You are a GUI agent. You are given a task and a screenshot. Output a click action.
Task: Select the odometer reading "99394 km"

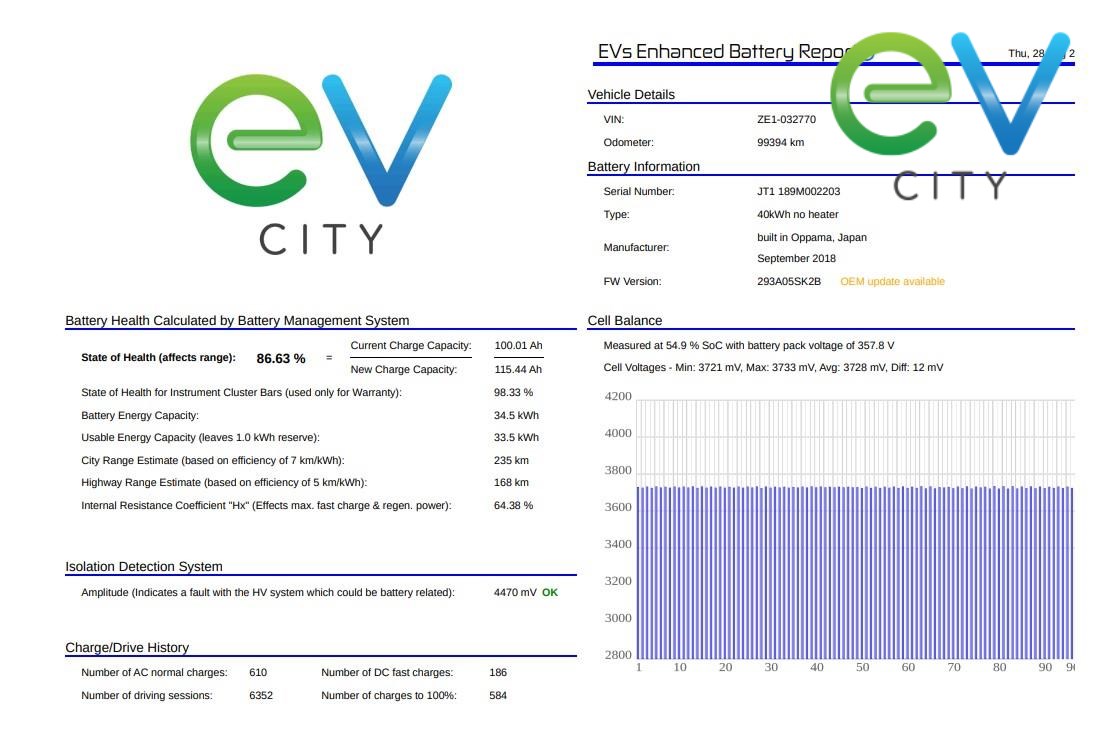point(781,142)
